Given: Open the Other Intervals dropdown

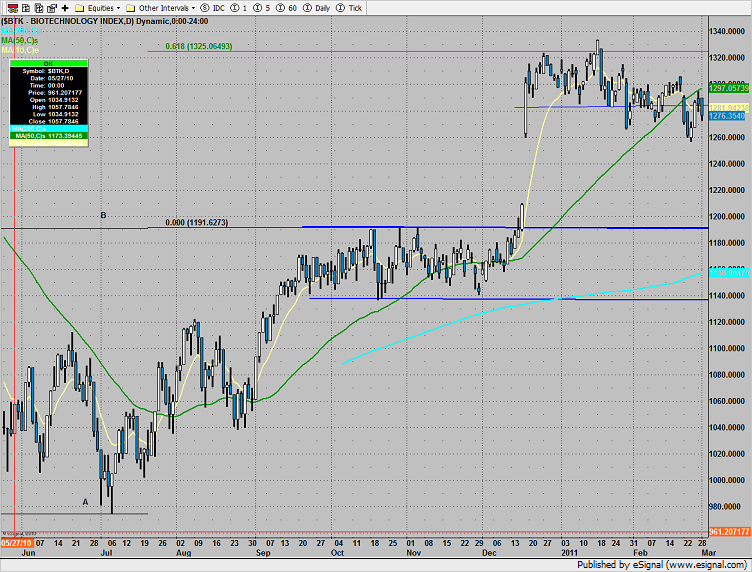Looking at the screenshot, I should point(161,8).
